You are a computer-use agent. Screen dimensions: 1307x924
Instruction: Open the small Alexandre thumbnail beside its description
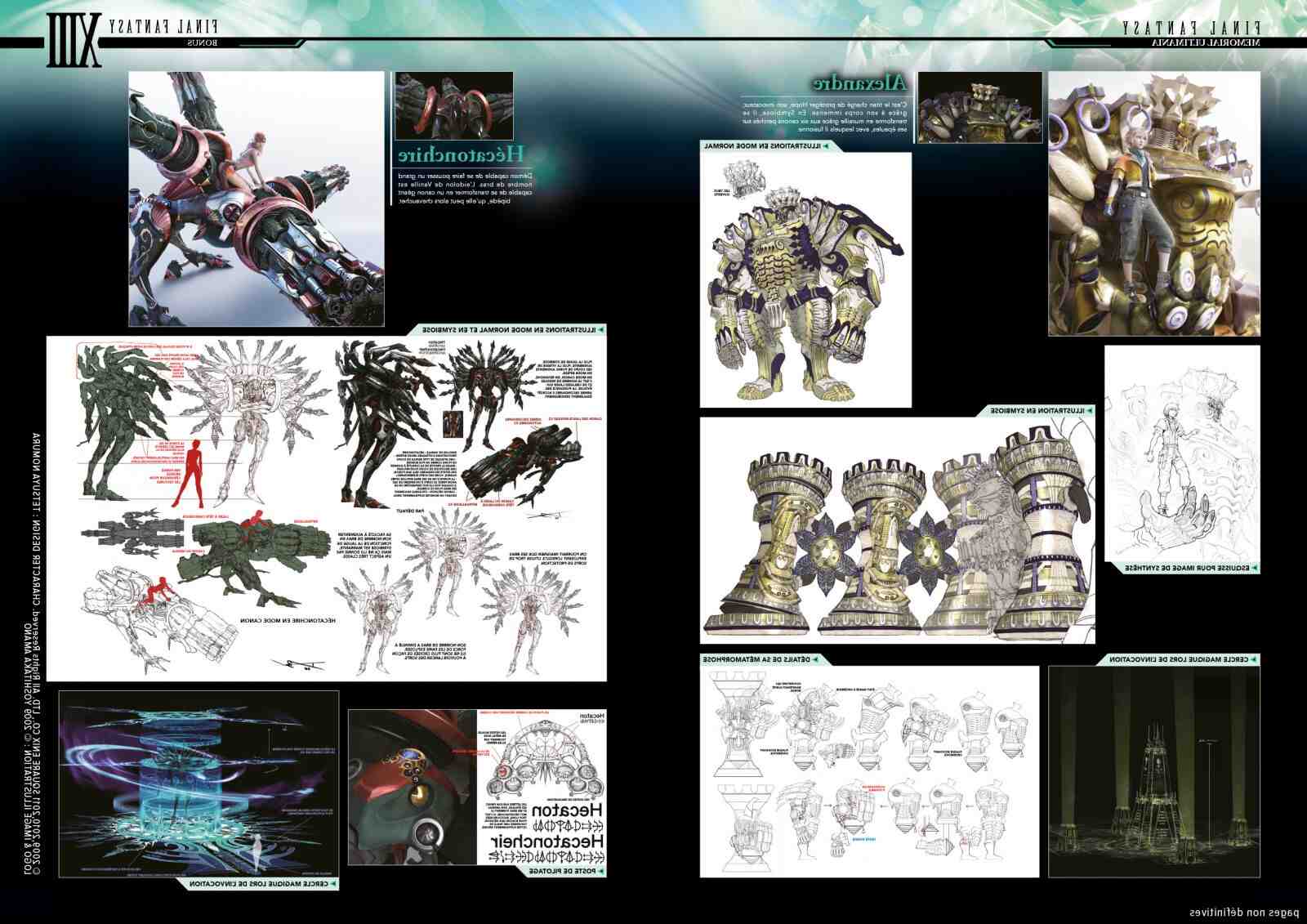(979, 107)
